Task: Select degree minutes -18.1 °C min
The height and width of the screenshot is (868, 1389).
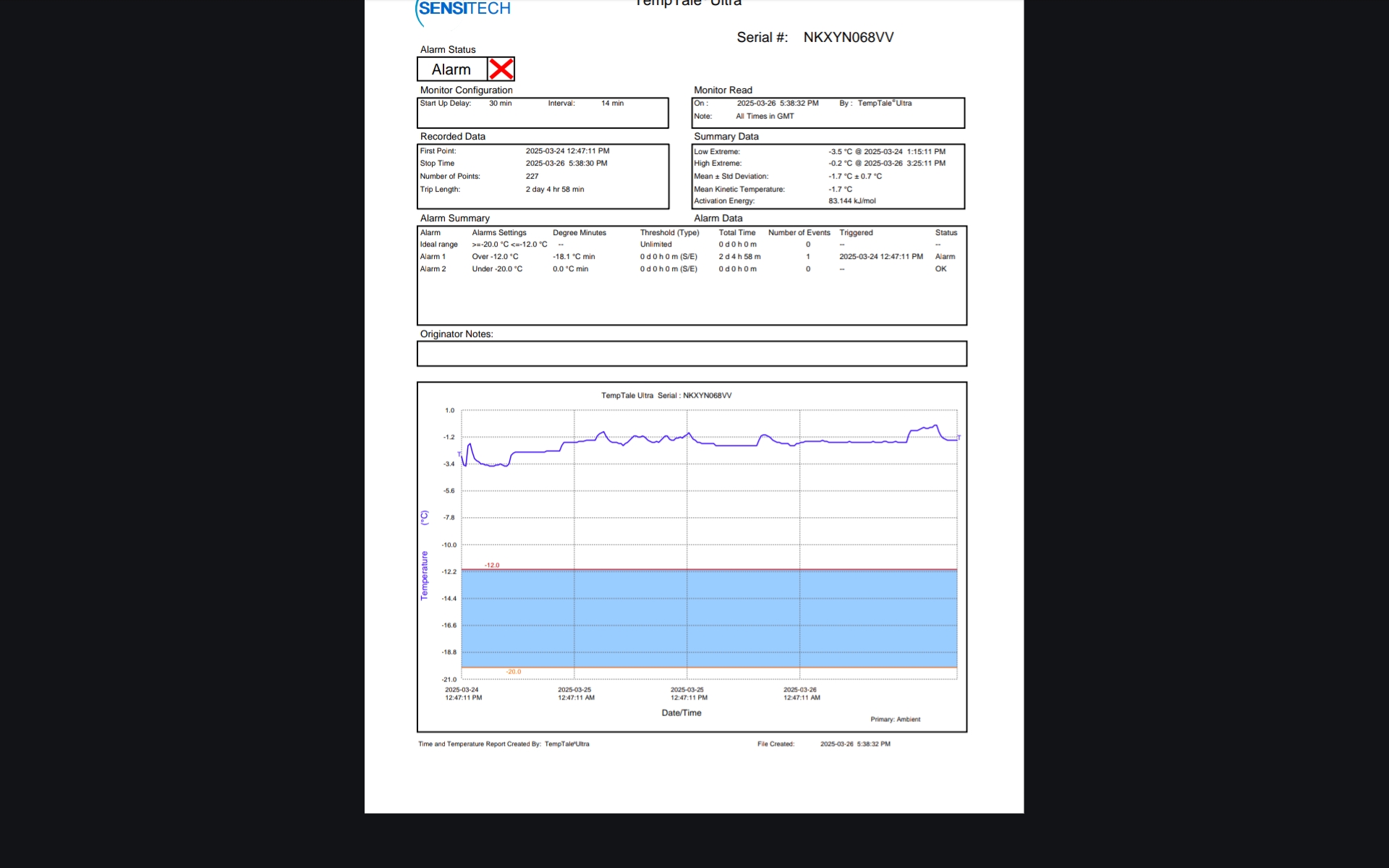Action: (x=574, y=257)
